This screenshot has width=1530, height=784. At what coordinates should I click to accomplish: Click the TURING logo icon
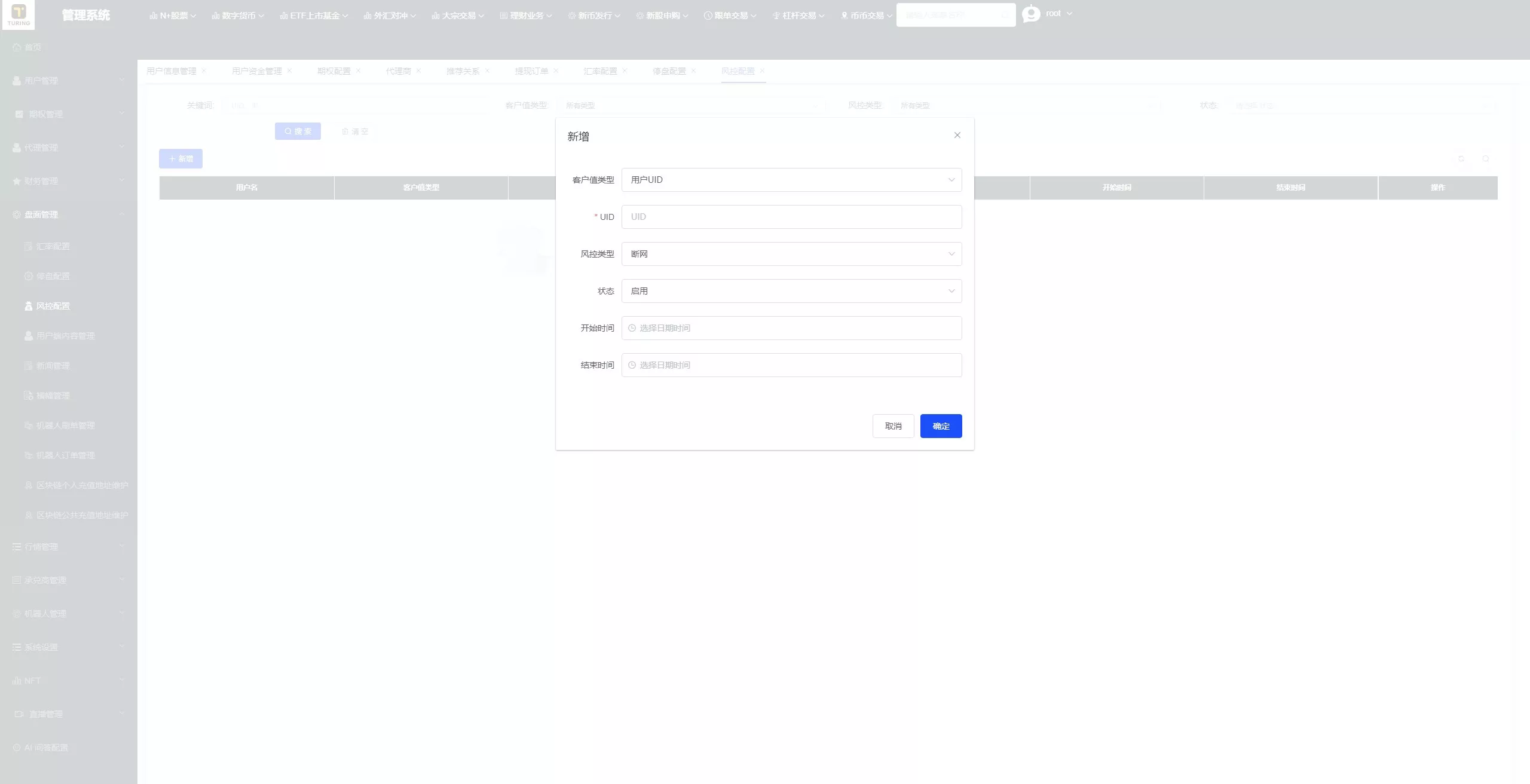coord(19,14)
